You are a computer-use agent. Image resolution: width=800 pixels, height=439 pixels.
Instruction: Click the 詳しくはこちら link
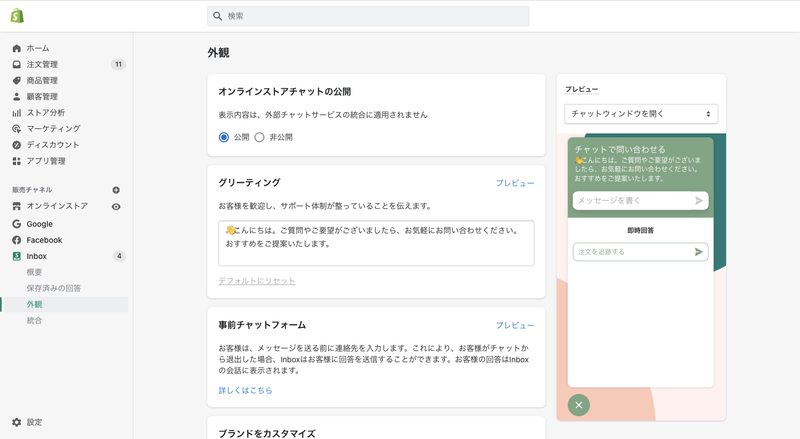point(245,391)
